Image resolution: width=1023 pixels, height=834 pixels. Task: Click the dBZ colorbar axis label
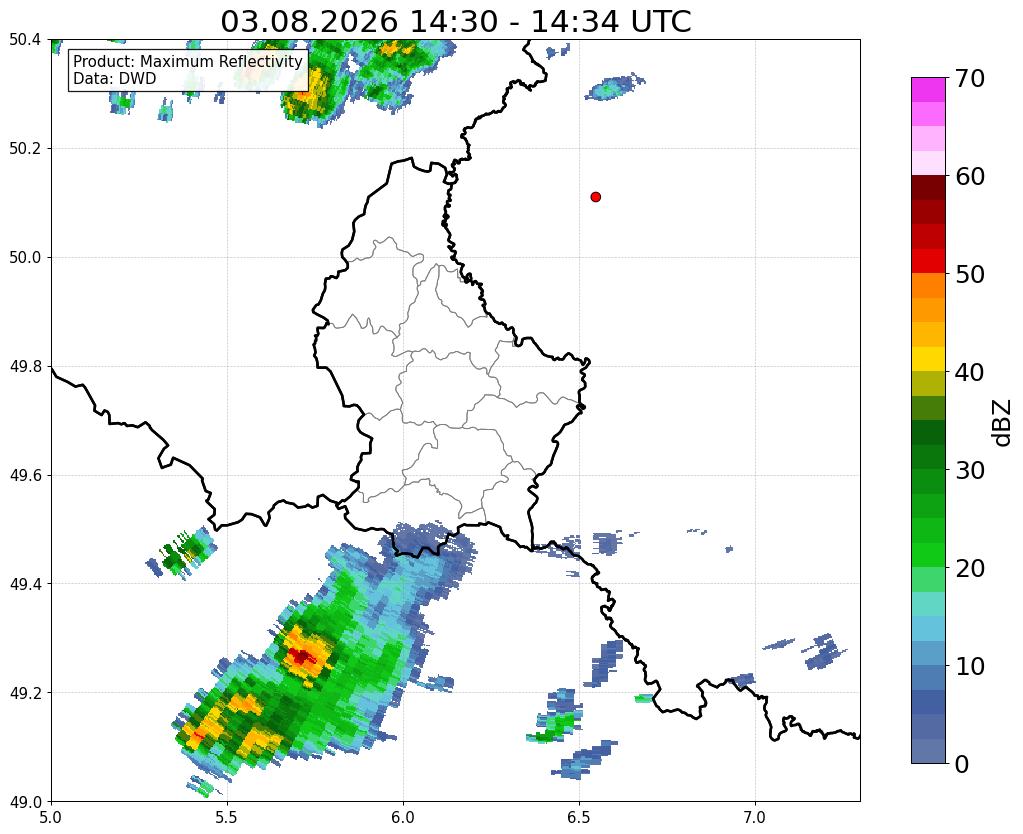coord(1003,422)
